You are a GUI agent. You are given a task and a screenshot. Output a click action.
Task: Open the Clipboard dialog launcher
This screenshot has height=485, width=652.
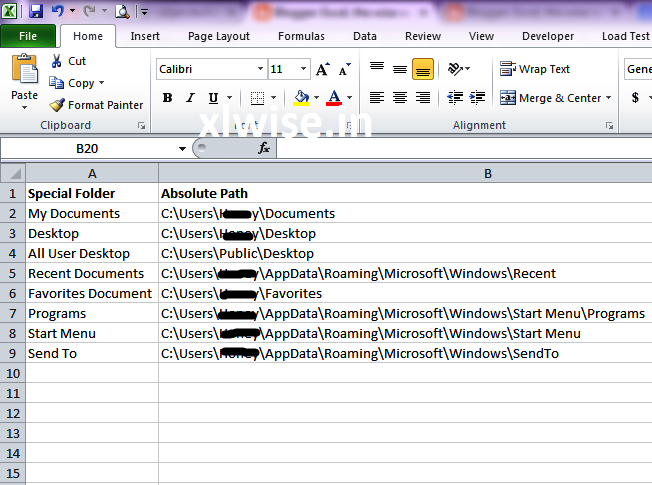tap(141, 126)
